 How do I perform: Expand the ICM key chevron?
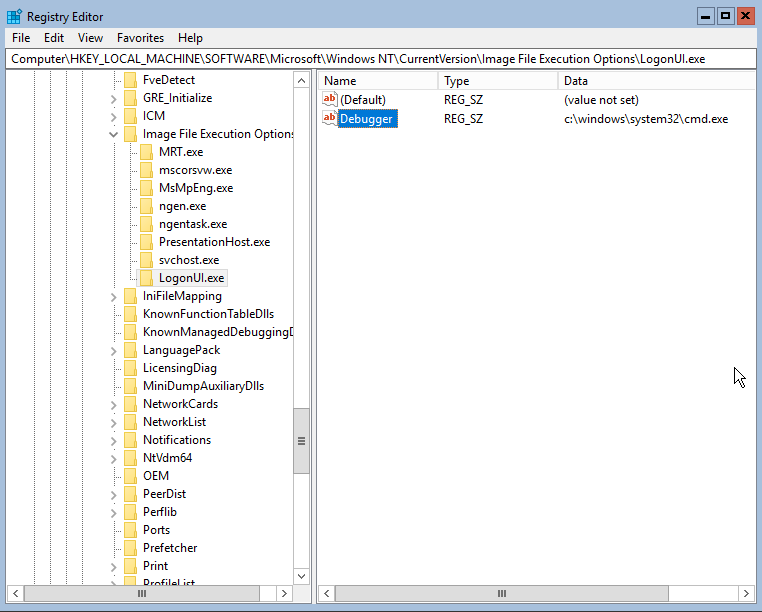point(114,117)
